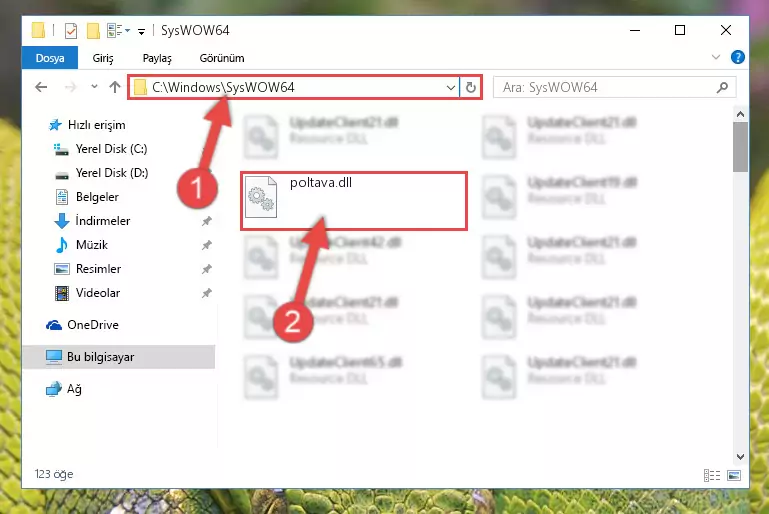Click the Hızlı erişim star icon
769x514 pixels.
click(55, 125)
